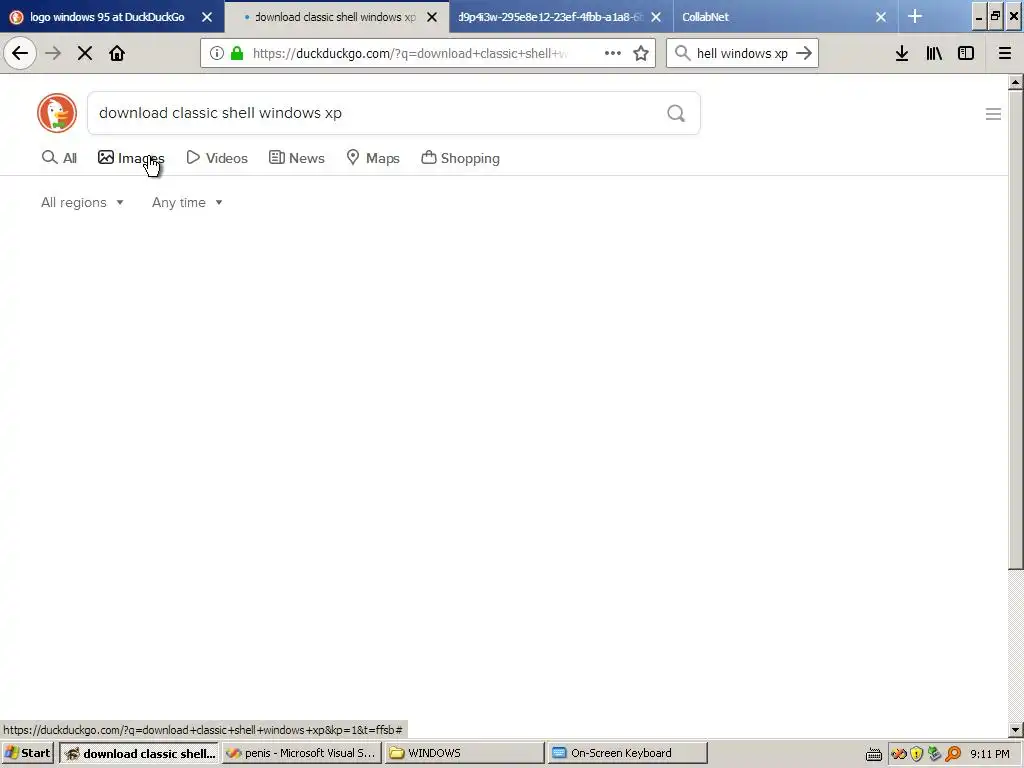The width and height of the screenshot is (1024, 768).
Task: Switch to Videos results
Action: point(217,158)
